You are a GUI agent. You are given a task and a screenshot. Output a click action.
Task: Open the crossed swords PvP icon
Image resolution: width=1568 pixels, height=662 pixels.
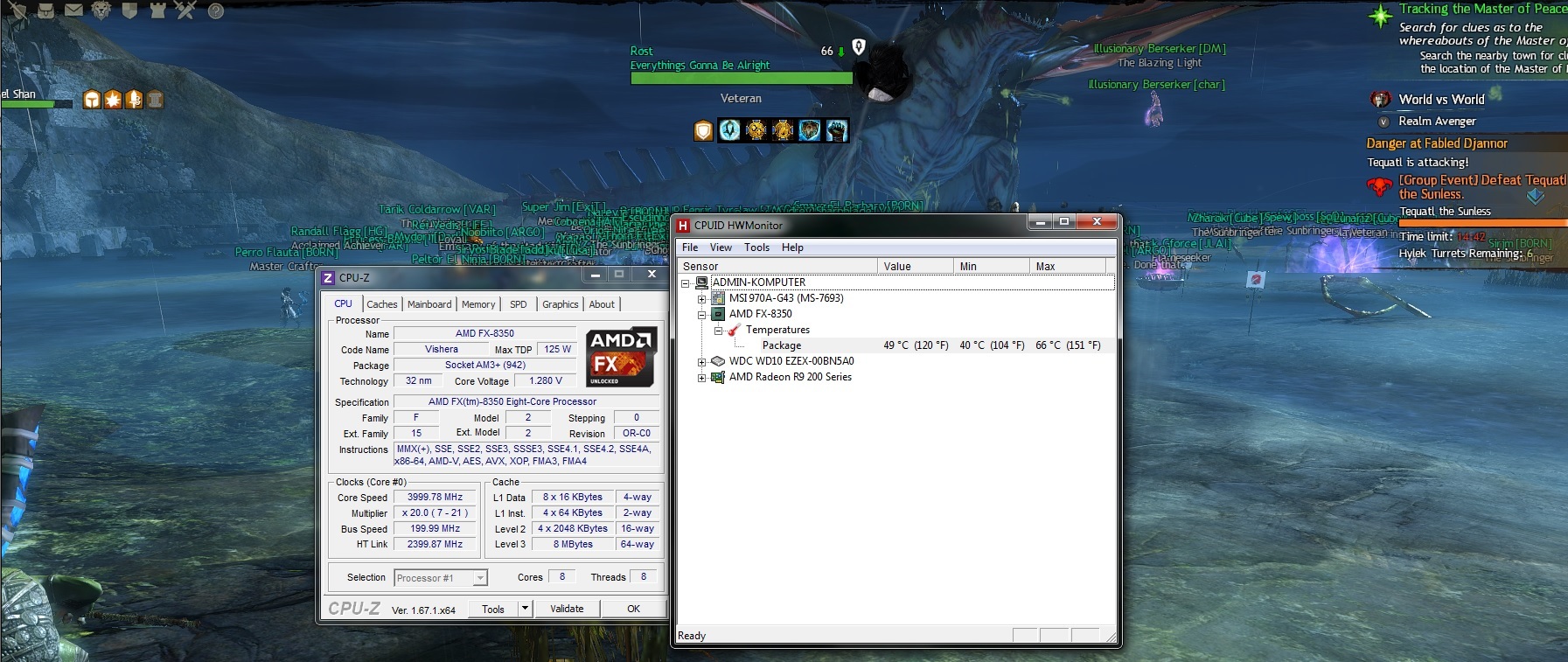click(x=185, y=10)
